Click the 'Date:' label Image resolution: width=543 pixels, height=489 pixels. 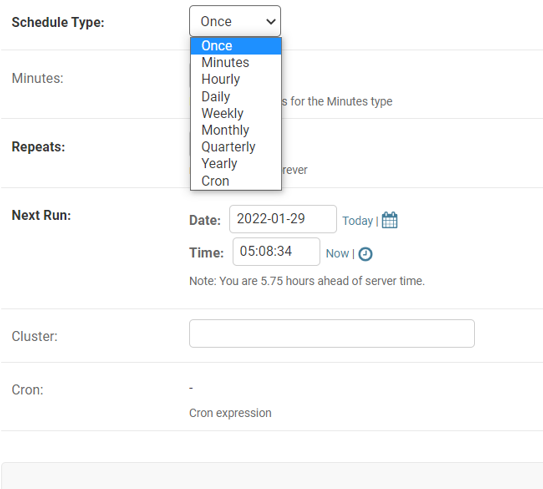tap(205, 220)
